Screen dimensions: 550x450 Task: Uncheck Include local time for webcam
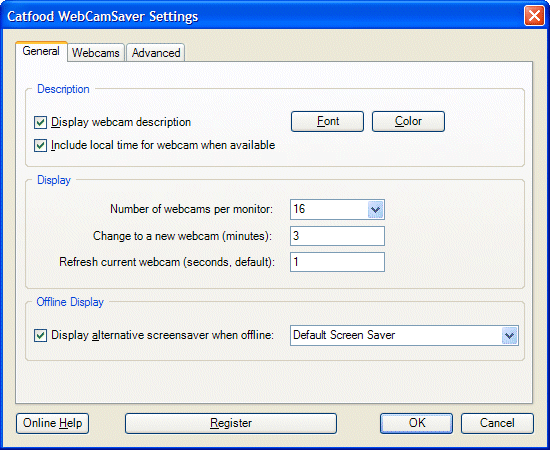[x=40, y=145]
